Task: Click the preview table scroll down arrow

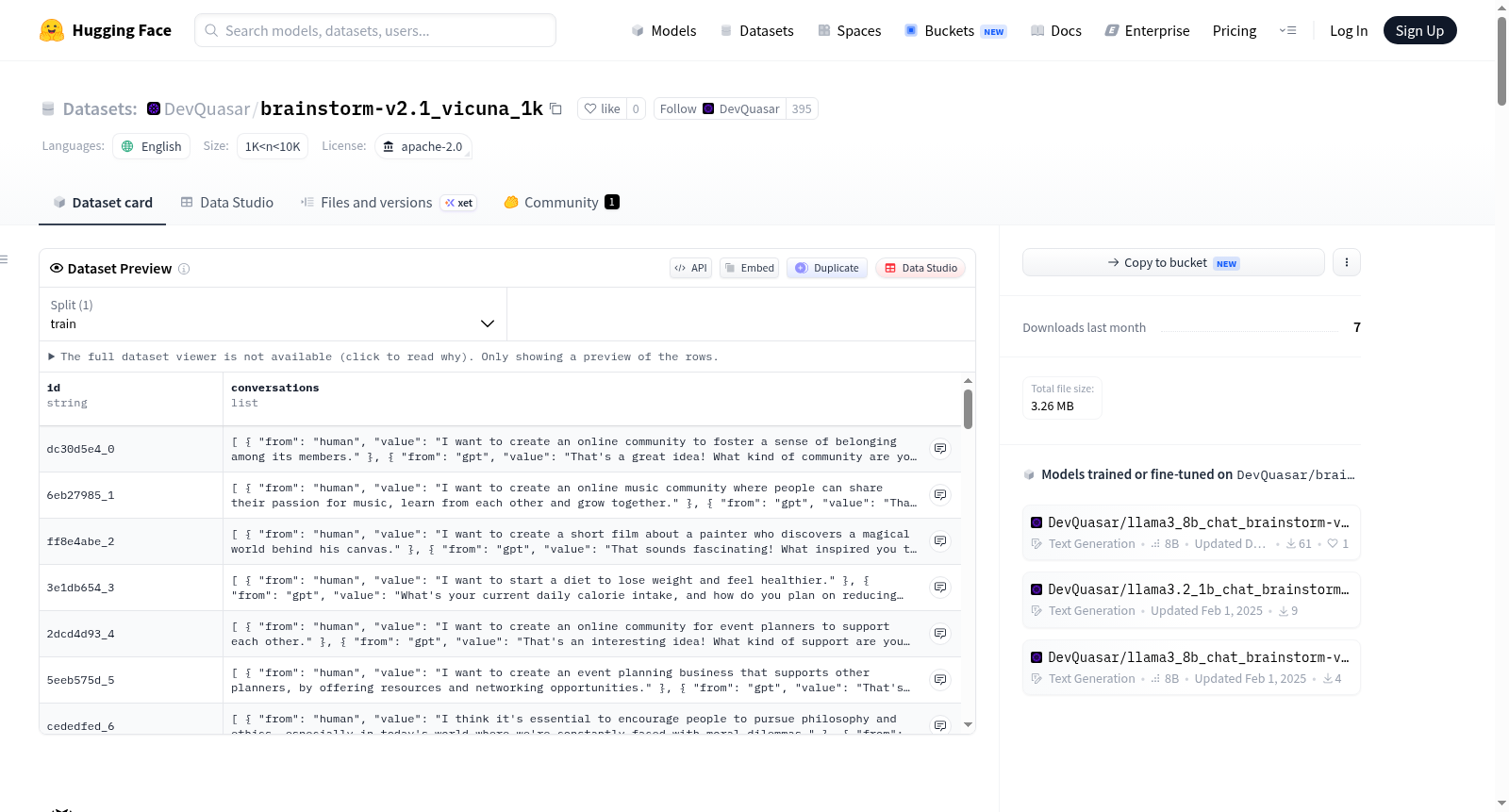Action: [968, 725]
